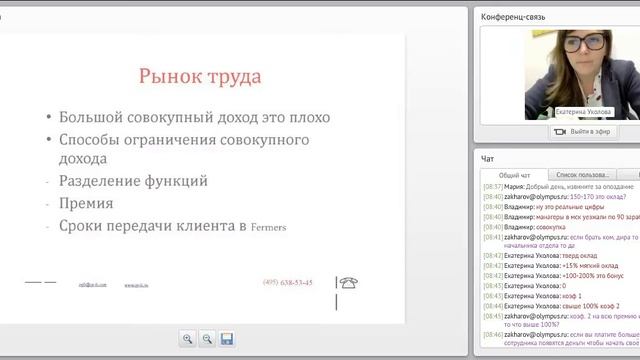Screen dimensions: 640x360
Task: Open the email link in slide footer
Action: click(x=93, y=285)
